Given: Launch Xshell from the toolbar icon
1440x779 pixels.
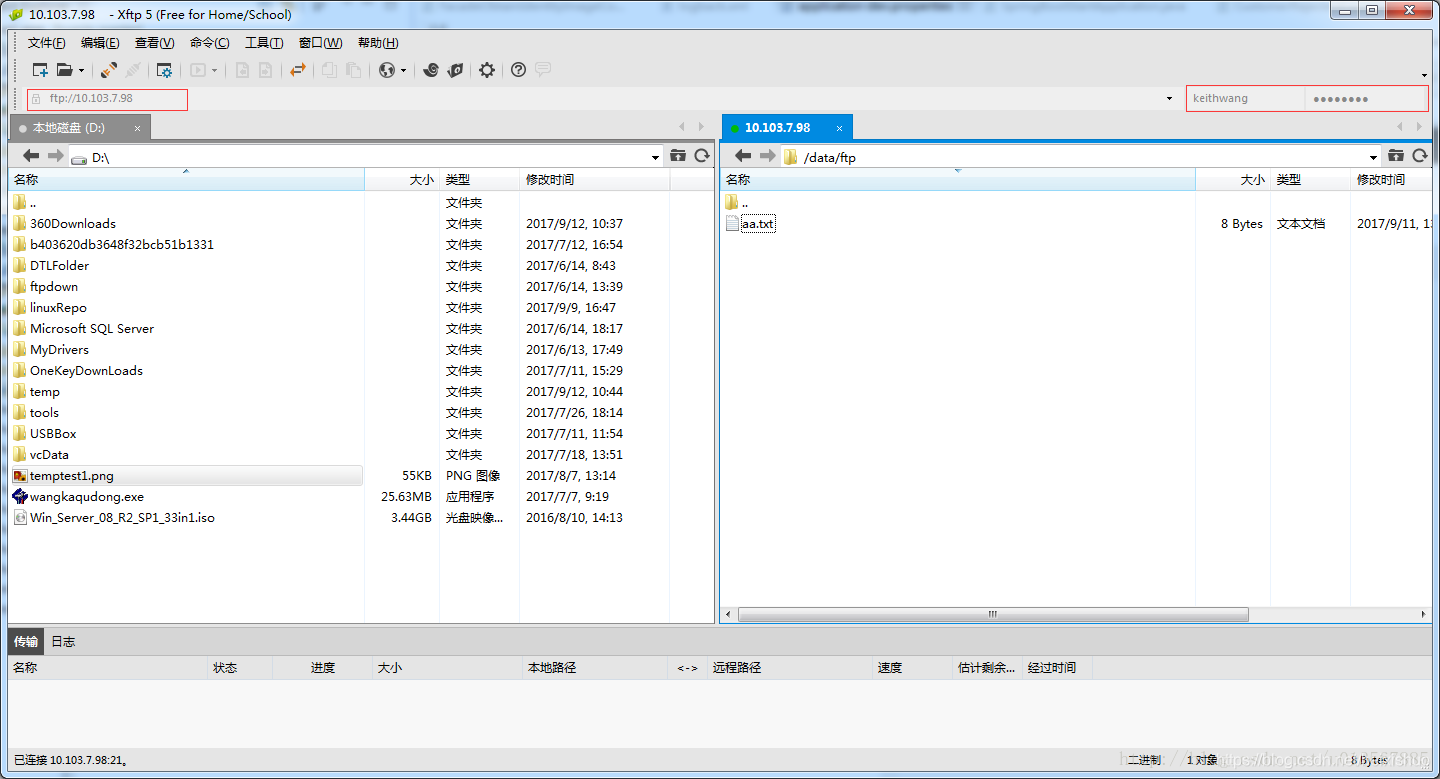Looking at the screenshot, I should click(431, 70).
